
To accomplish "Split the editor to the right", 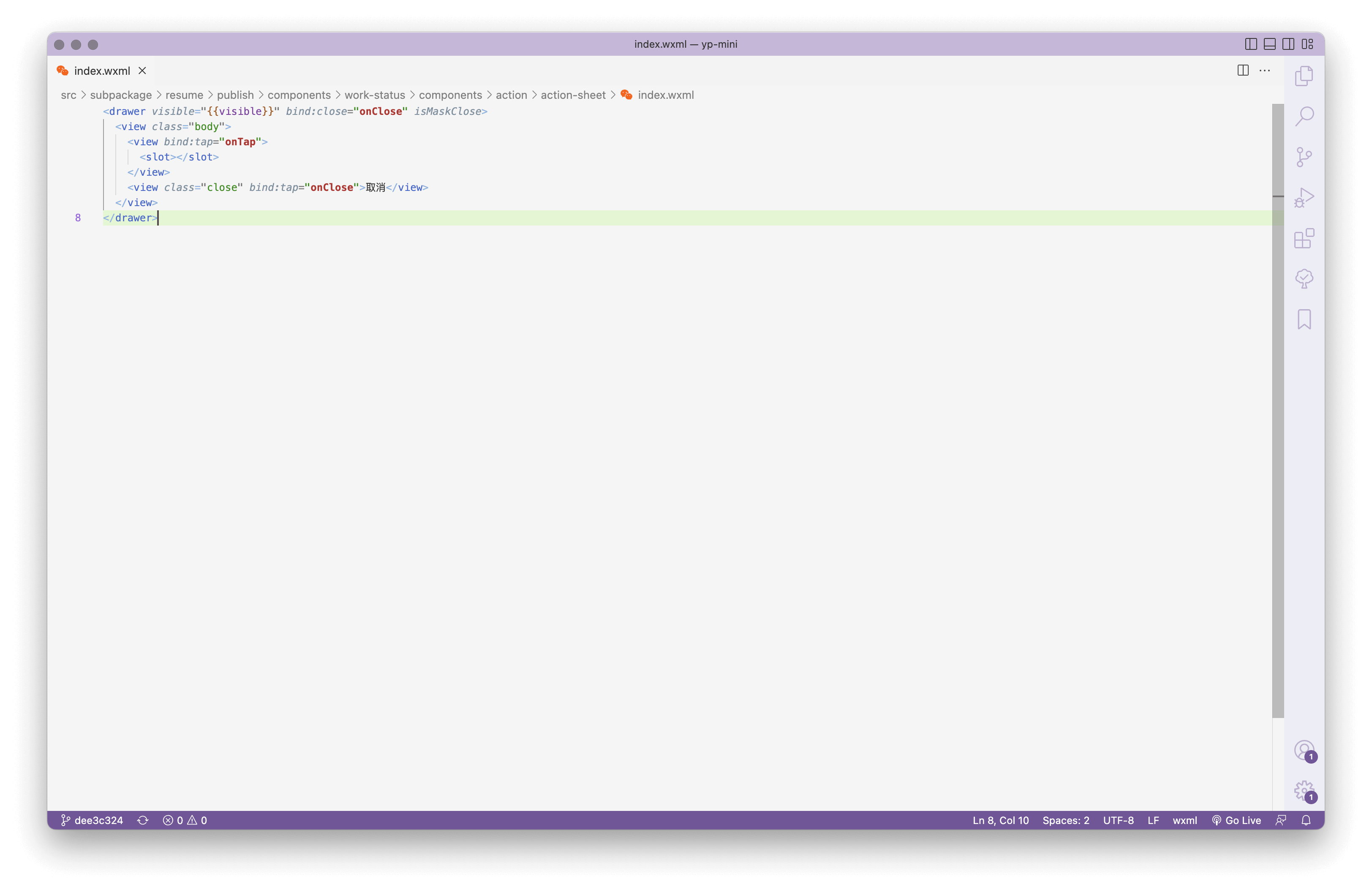I will pos(1243,70).
